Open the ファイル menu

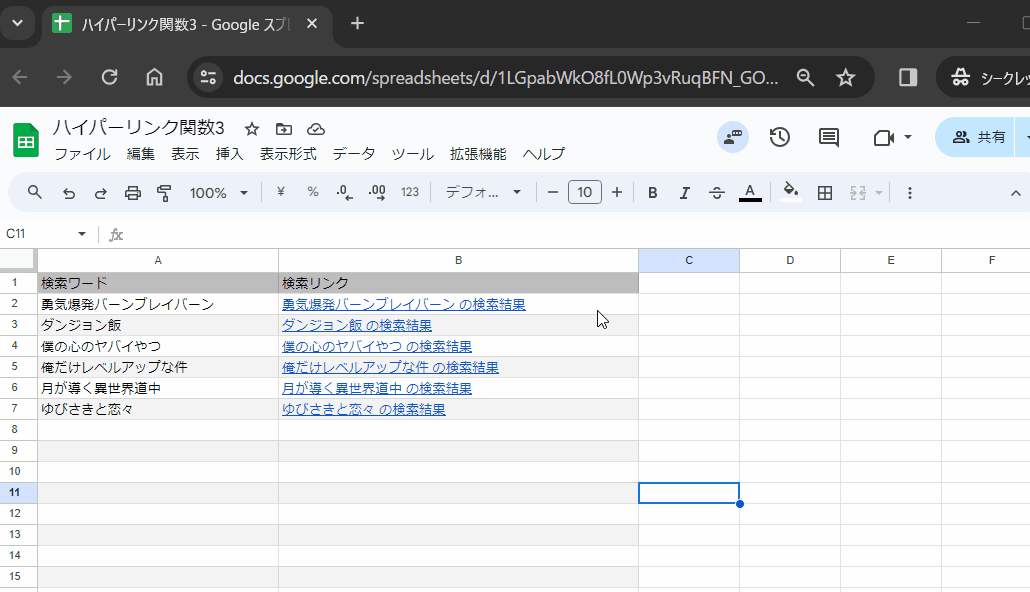[x=82, y=154]
